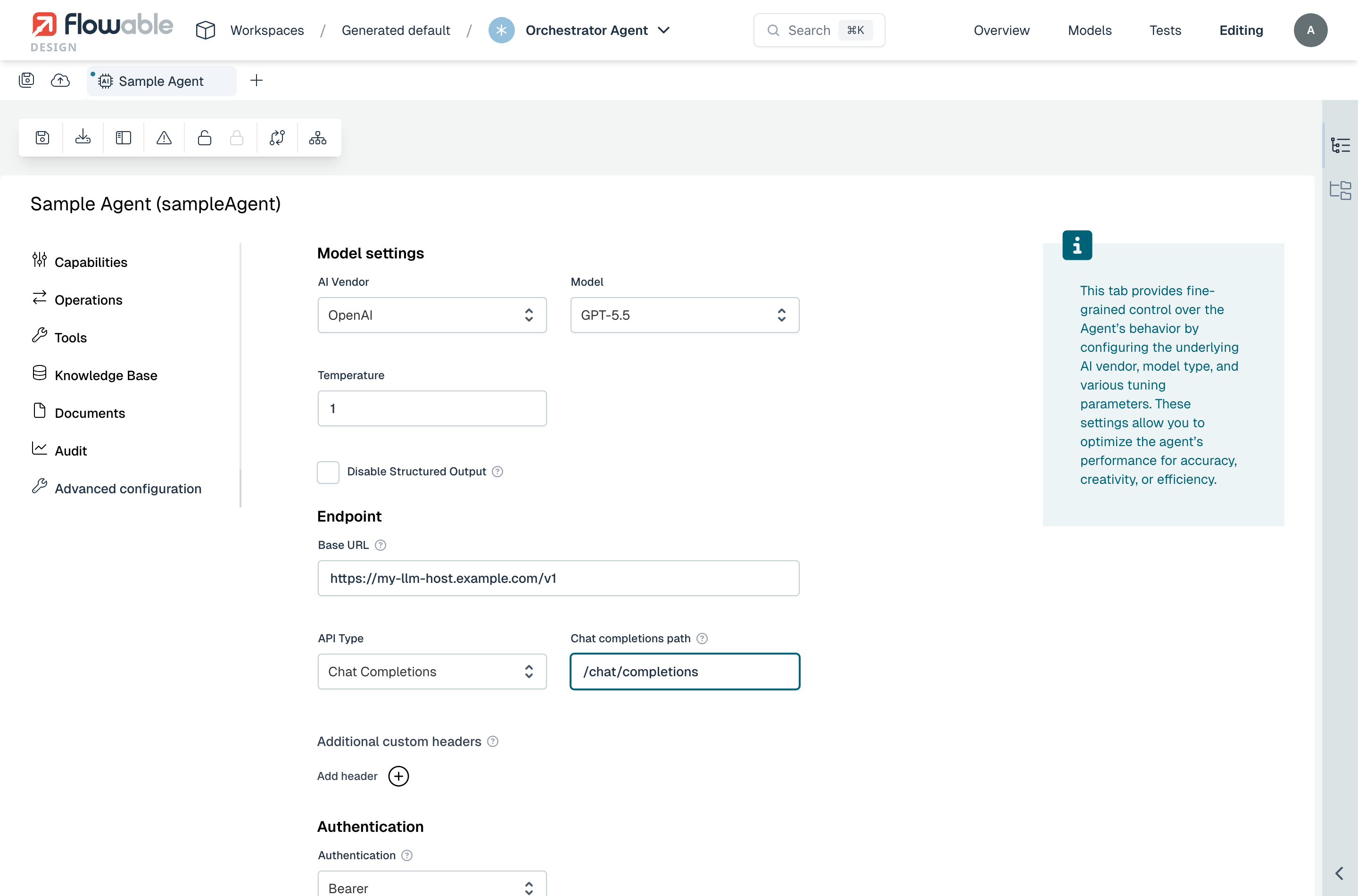Open the Workspaces cube icon
Image resolution: width=1358 pixels, height=896 pixels.
coord(205,30)
